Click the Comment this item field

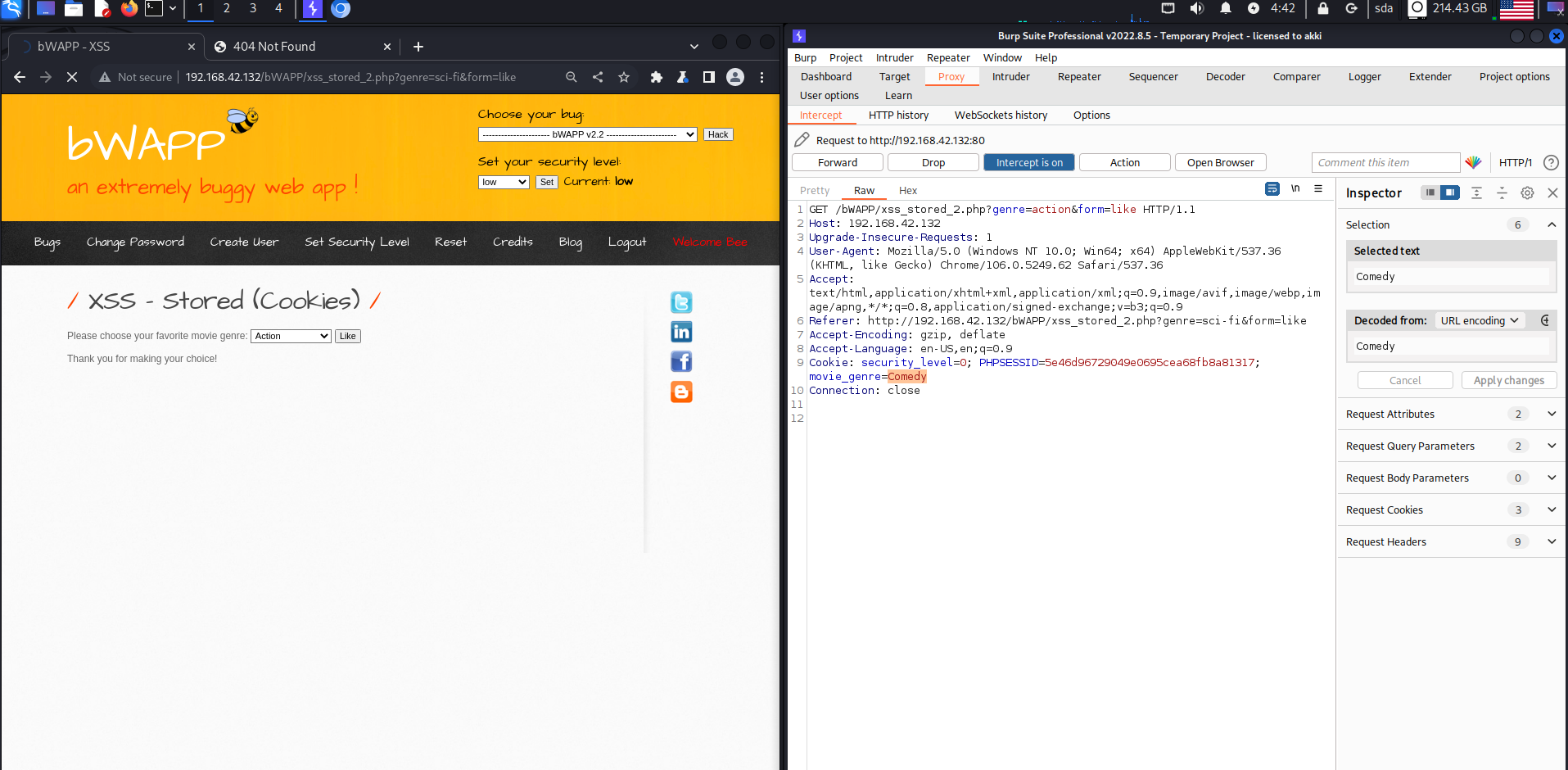coord(1385,162)
